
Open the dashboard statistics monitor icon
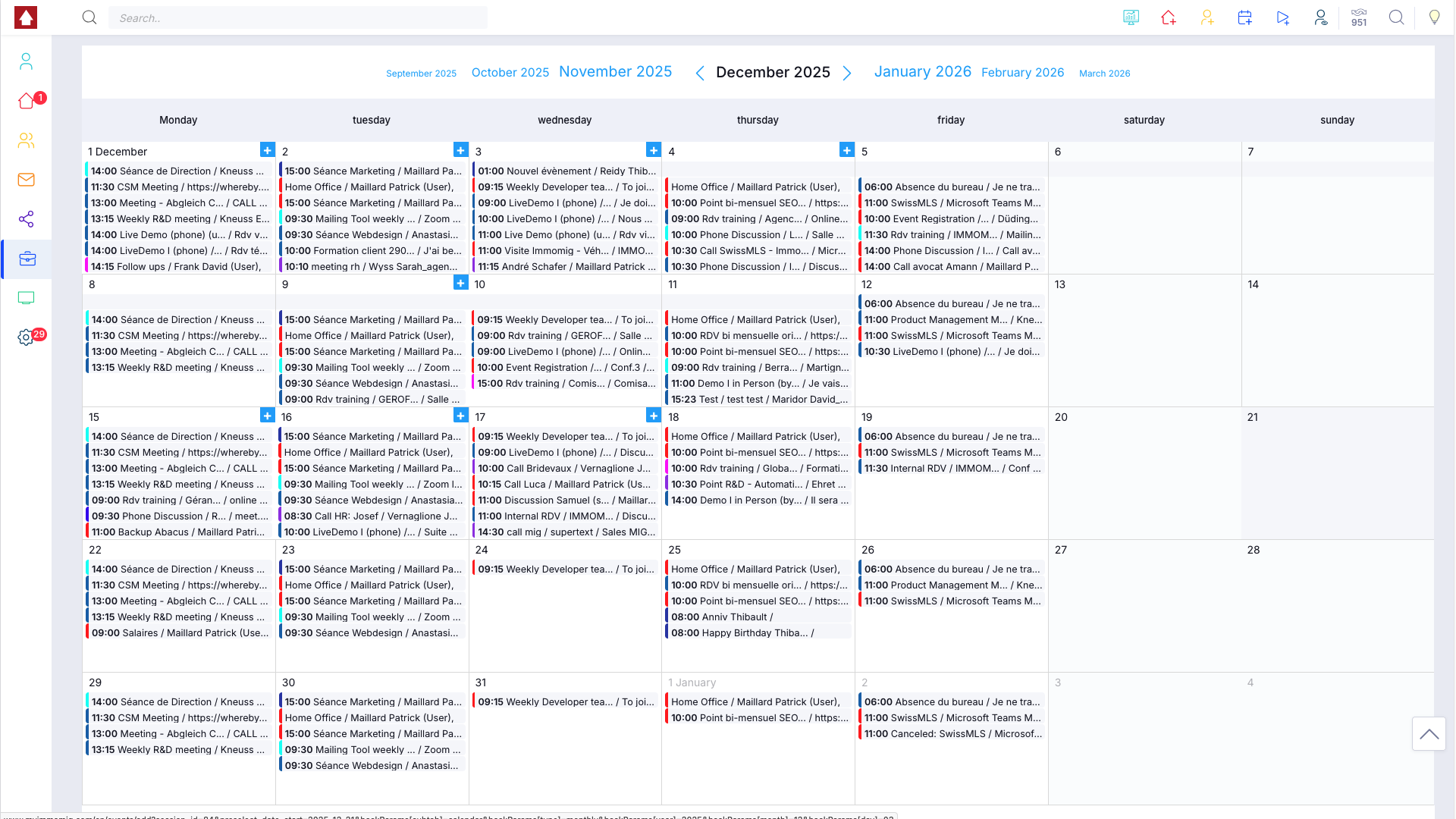(1131, 17)
